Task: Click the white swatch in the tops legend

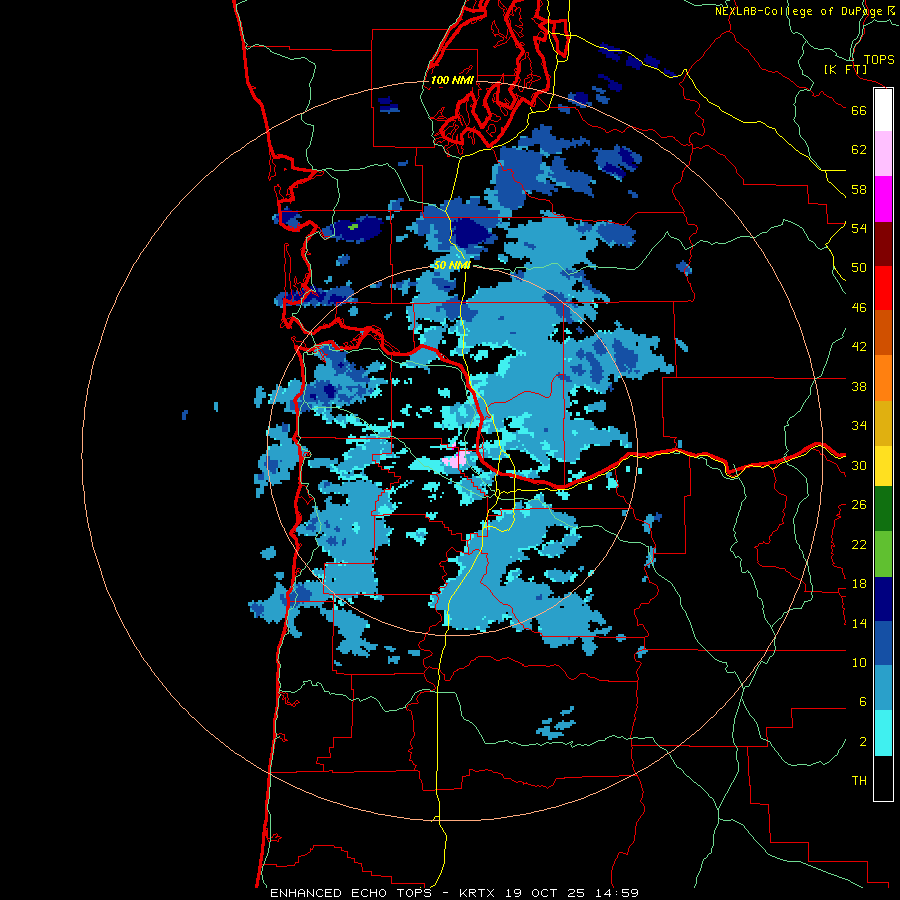Action: tap(883, 110)
